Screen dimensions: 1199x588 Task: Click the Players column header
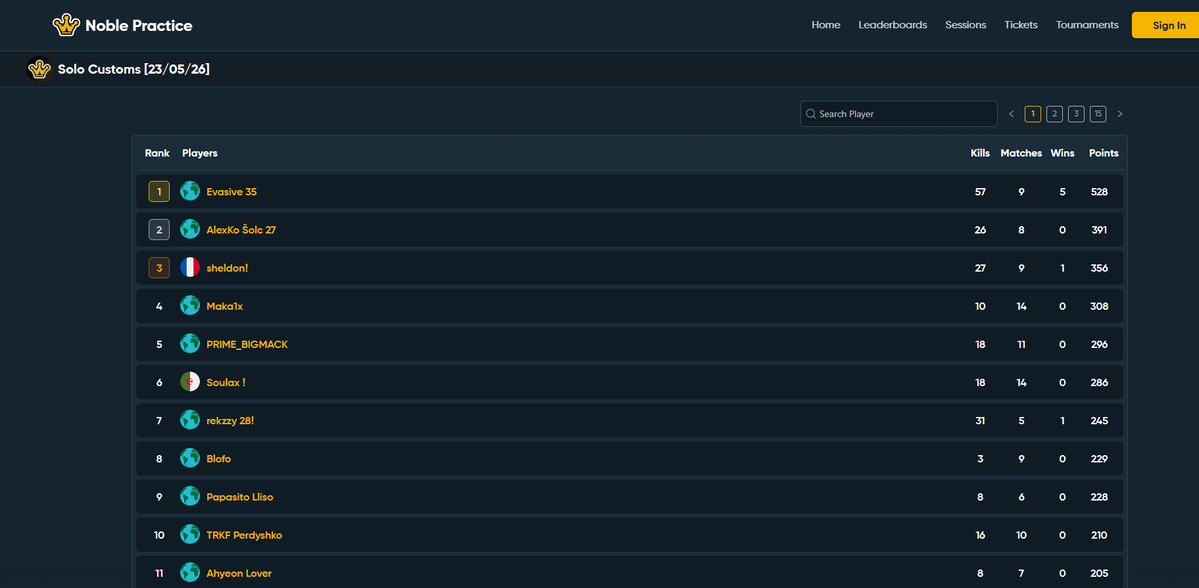coord(200,153)
